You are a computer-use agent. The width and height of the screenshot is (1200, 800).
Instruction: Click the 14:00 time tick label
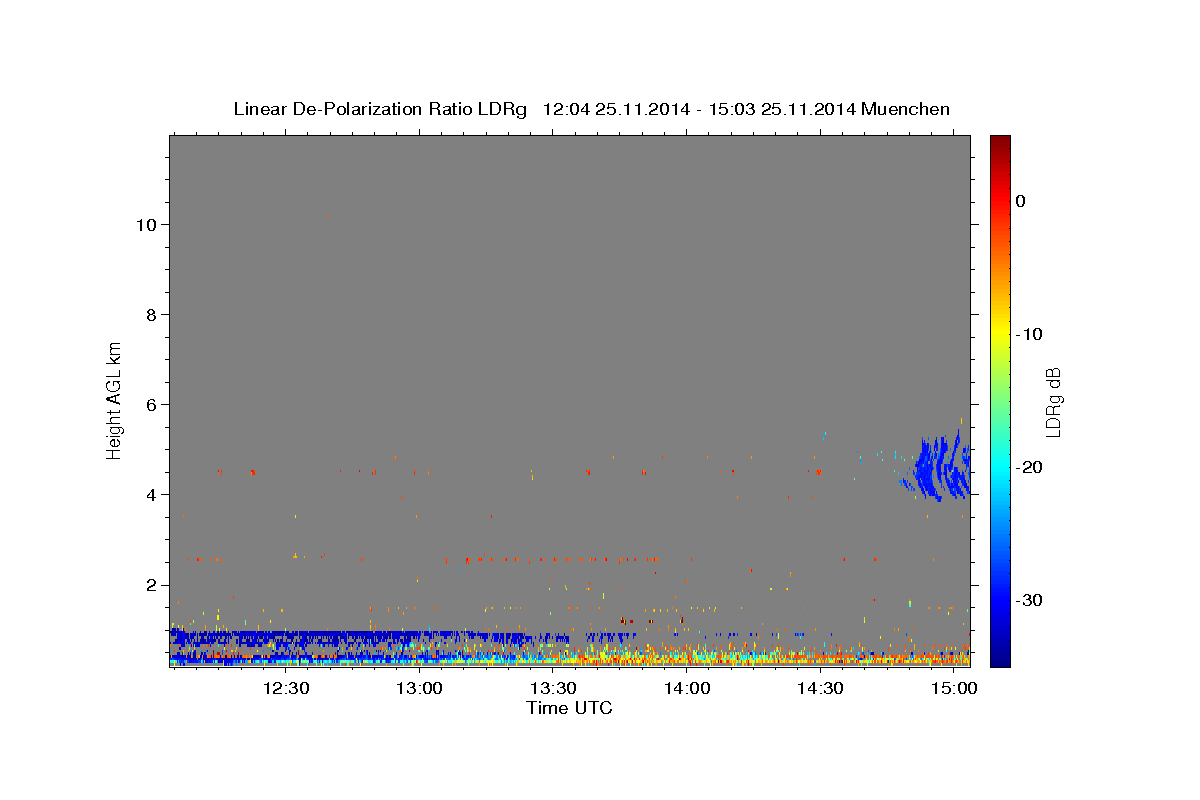click(x=687, y=688)
